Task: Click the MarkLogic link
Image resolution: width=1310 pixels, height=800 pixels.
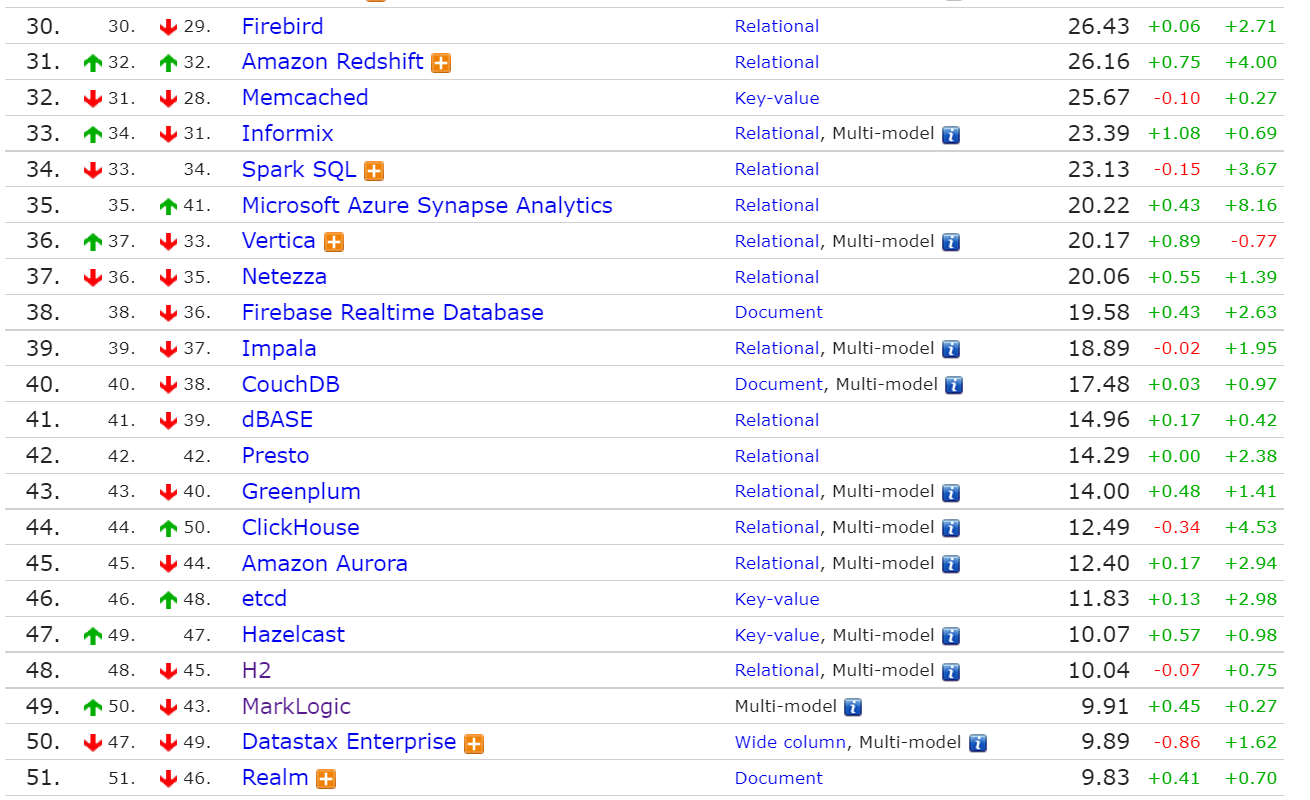Action: click(296, 707)
